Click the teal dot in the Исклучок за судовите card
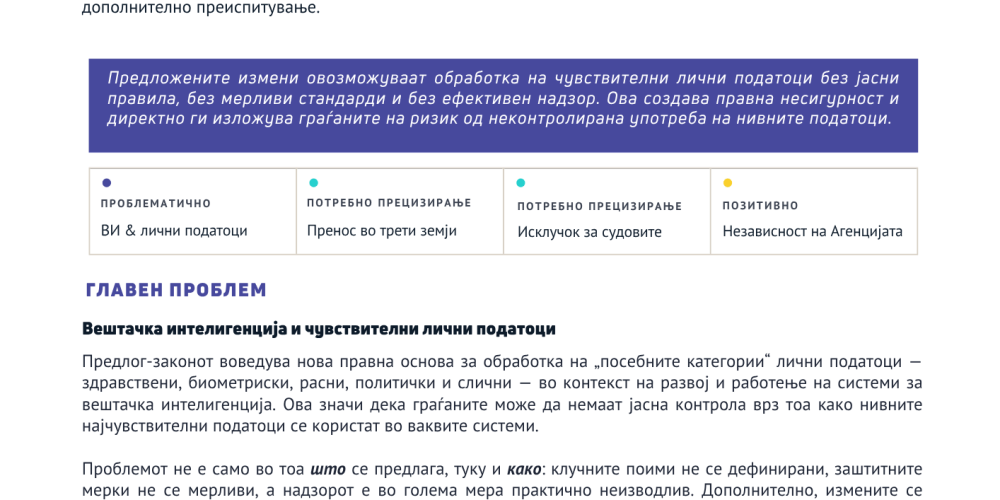Viewport: 1000px width, 500px height. pos(520,183)
